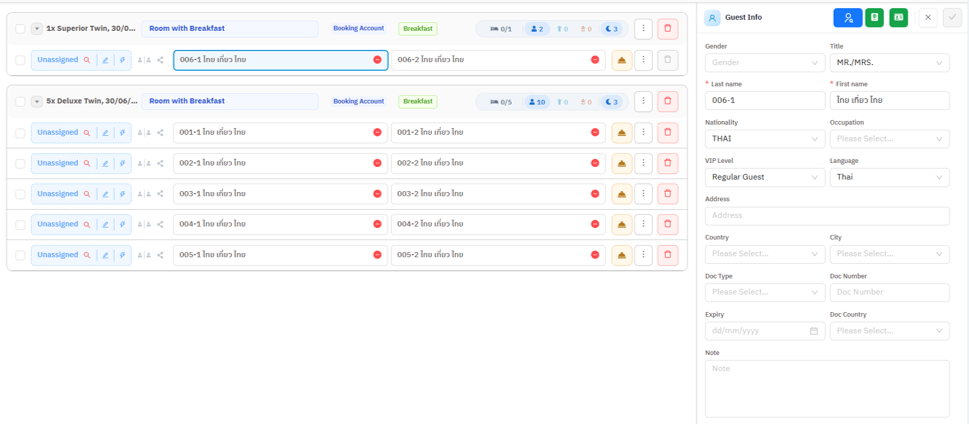Tick the checkbox for the 1x Superior Twin group

[x=20, y=28]
